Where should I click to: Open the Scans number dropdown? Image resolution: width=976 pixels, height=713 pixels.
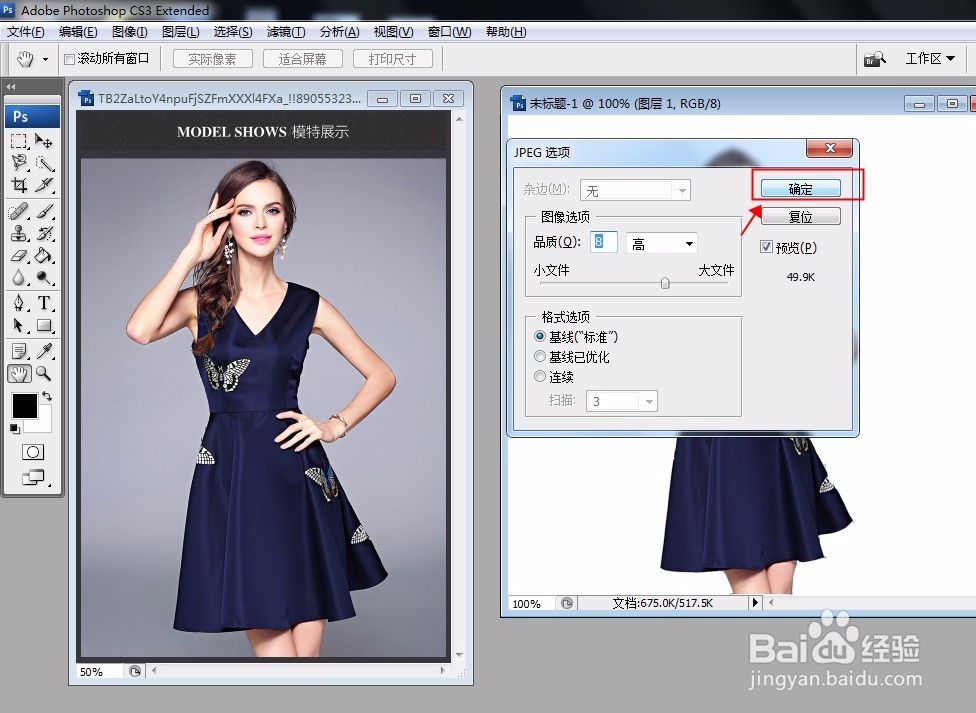pos(622,401)
